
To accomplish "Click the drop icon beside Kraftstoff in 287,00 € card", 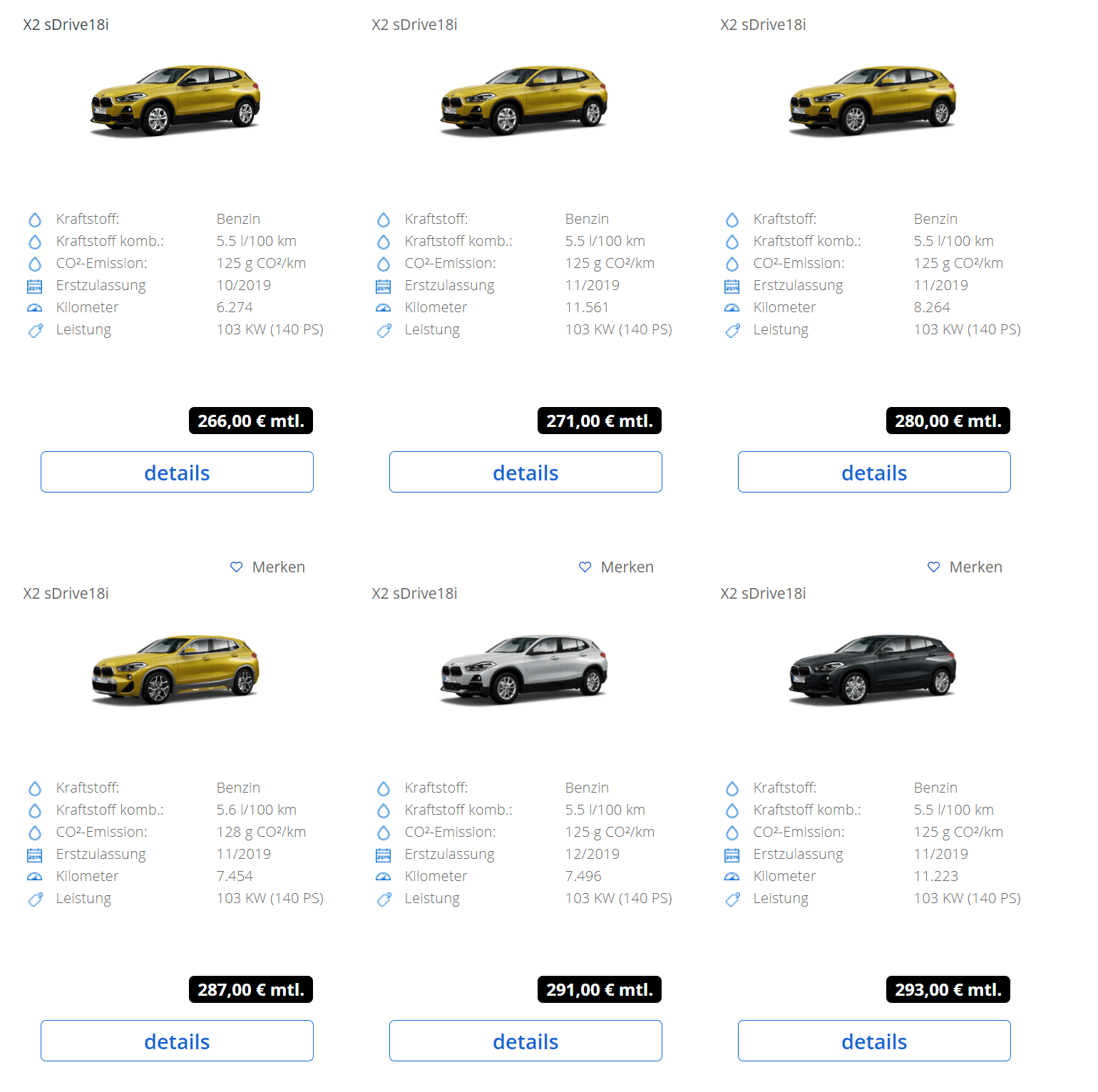I will (x=35, y=788).
